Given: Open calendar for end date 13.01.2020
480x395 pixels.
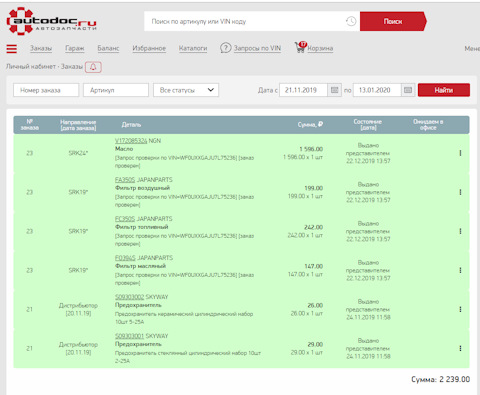Looking at the screenshot, I should pyautogui.click(x=408, y=90).
